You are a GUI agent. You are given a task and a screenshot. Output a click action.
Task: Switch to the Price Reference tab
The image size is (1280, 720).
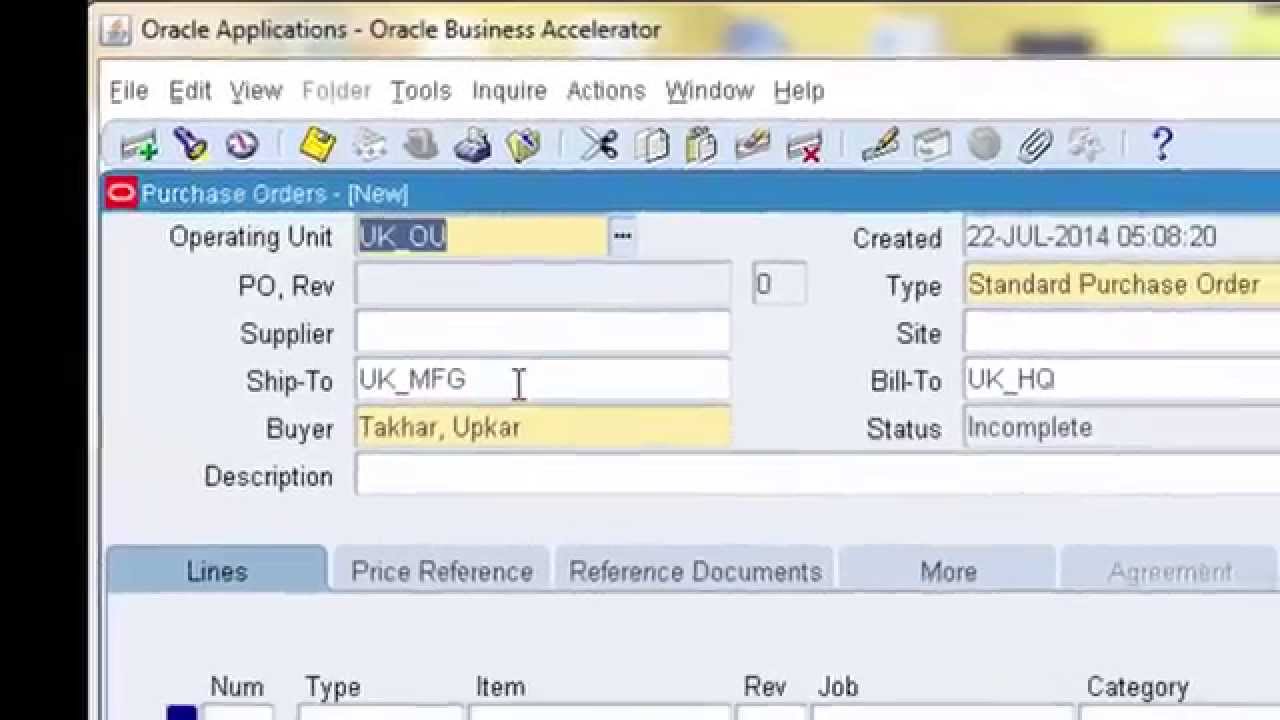[x=442, y=571]
